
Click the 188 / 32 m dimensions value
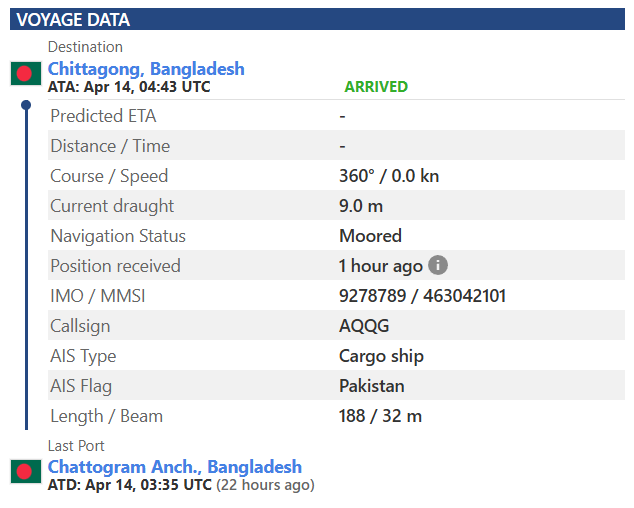(x=380, y=416)
